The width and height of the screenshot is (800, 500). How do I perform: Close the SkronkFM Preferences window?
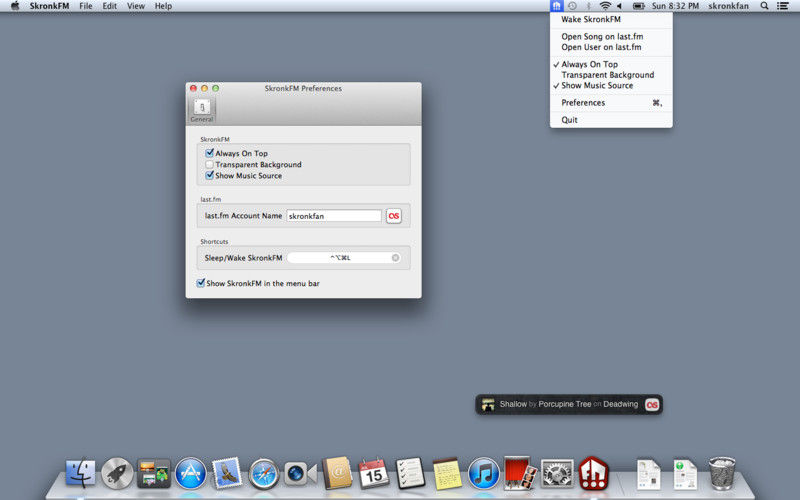coord(193,88)
